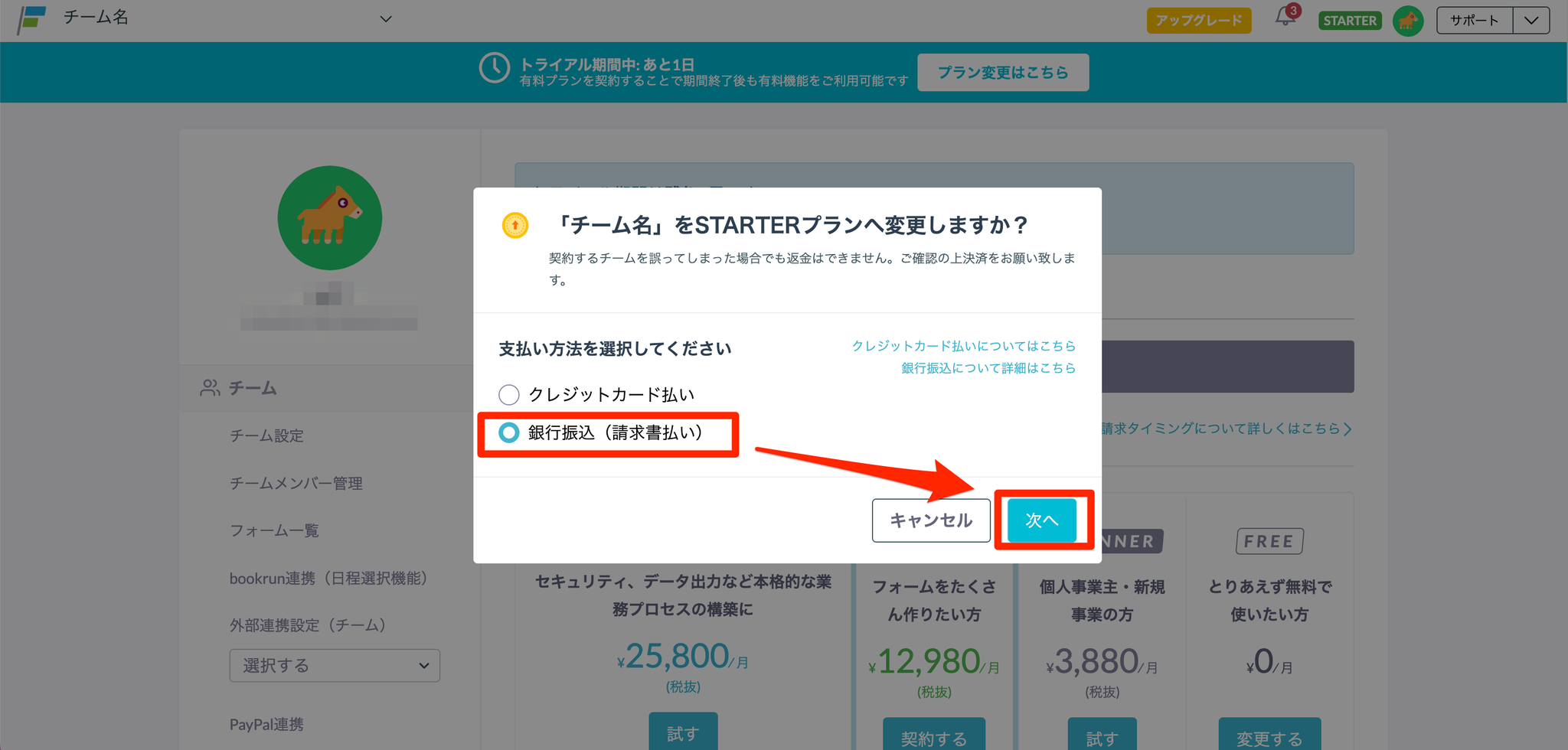
Task: Click プラン変更はこちら button
Action: coord(1003,73)
